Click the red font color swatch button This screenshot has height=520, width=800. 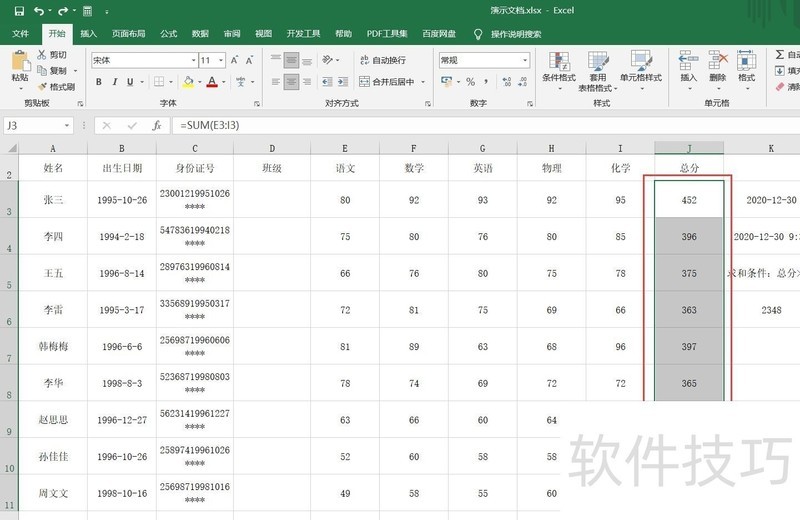pos(211,82)
